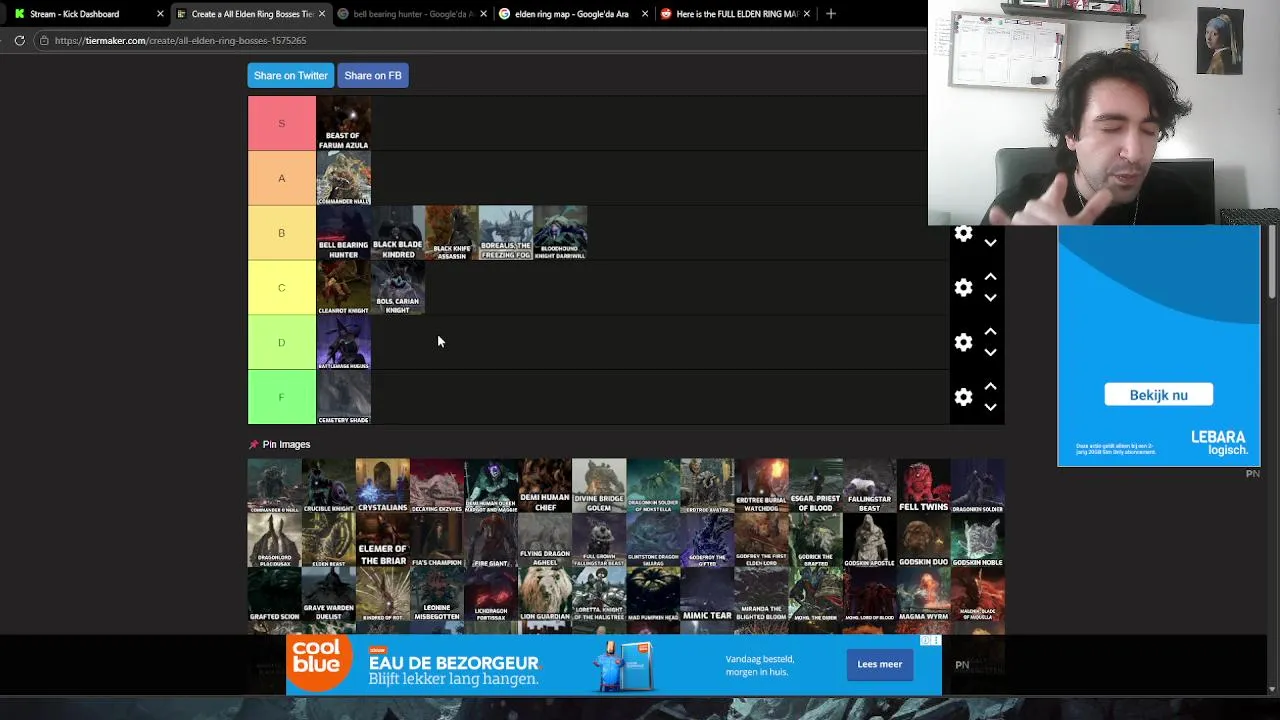Move D tier row up
1280x720 pixels.
pyautogui.click(x=990, y=332)
